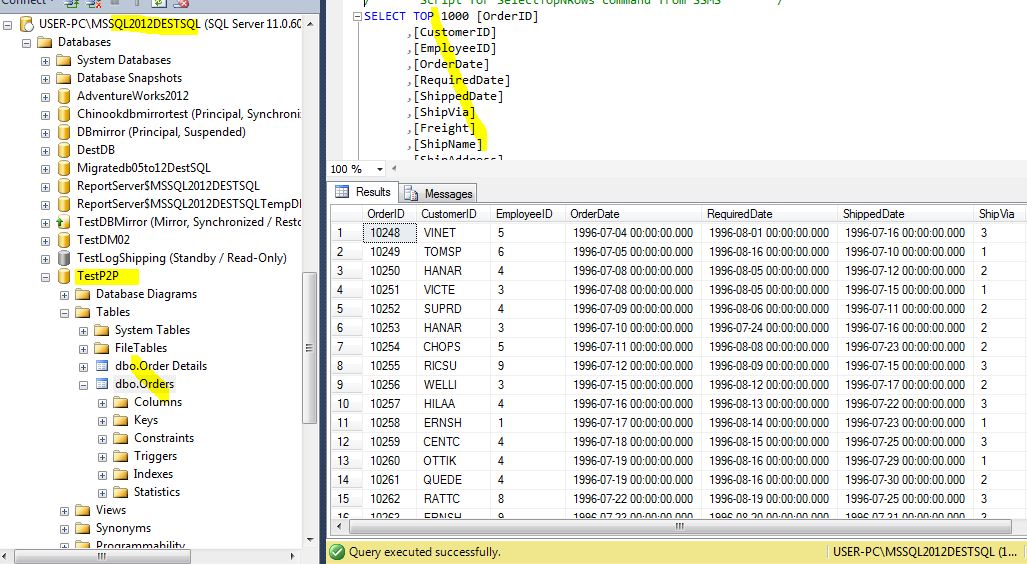
Task: Click the Tables folder icon
Action: [x=83, y=312]
